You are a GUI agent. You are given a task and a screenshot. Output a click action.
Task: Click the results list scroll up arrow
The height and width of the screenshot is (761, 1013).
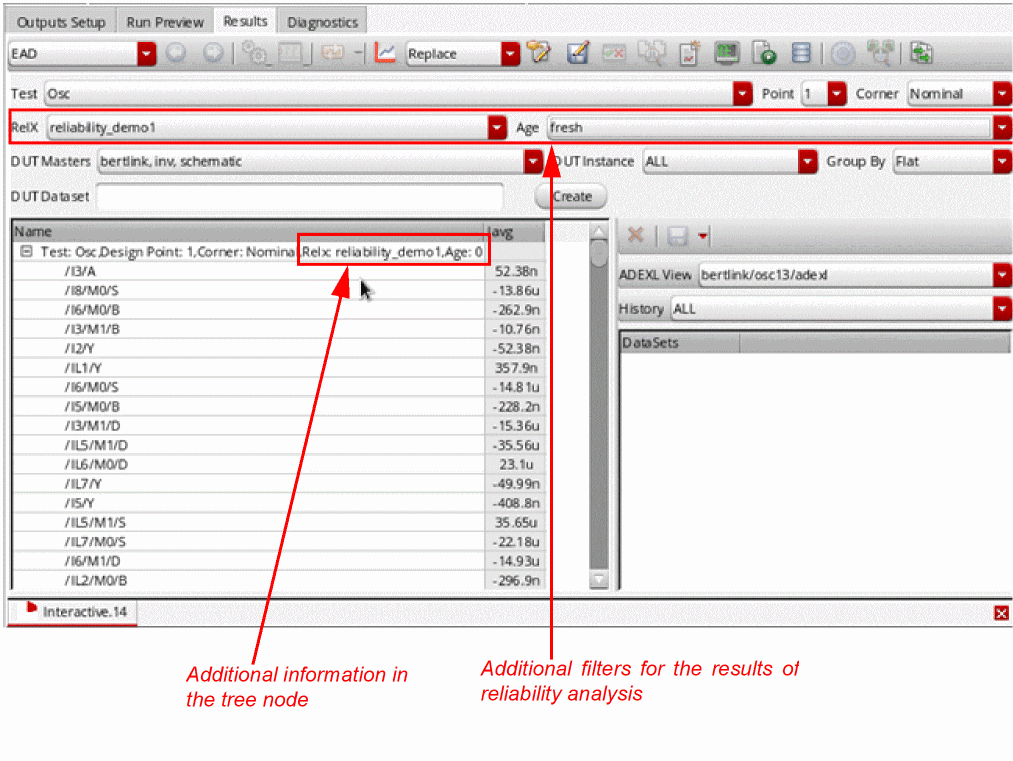599,232
